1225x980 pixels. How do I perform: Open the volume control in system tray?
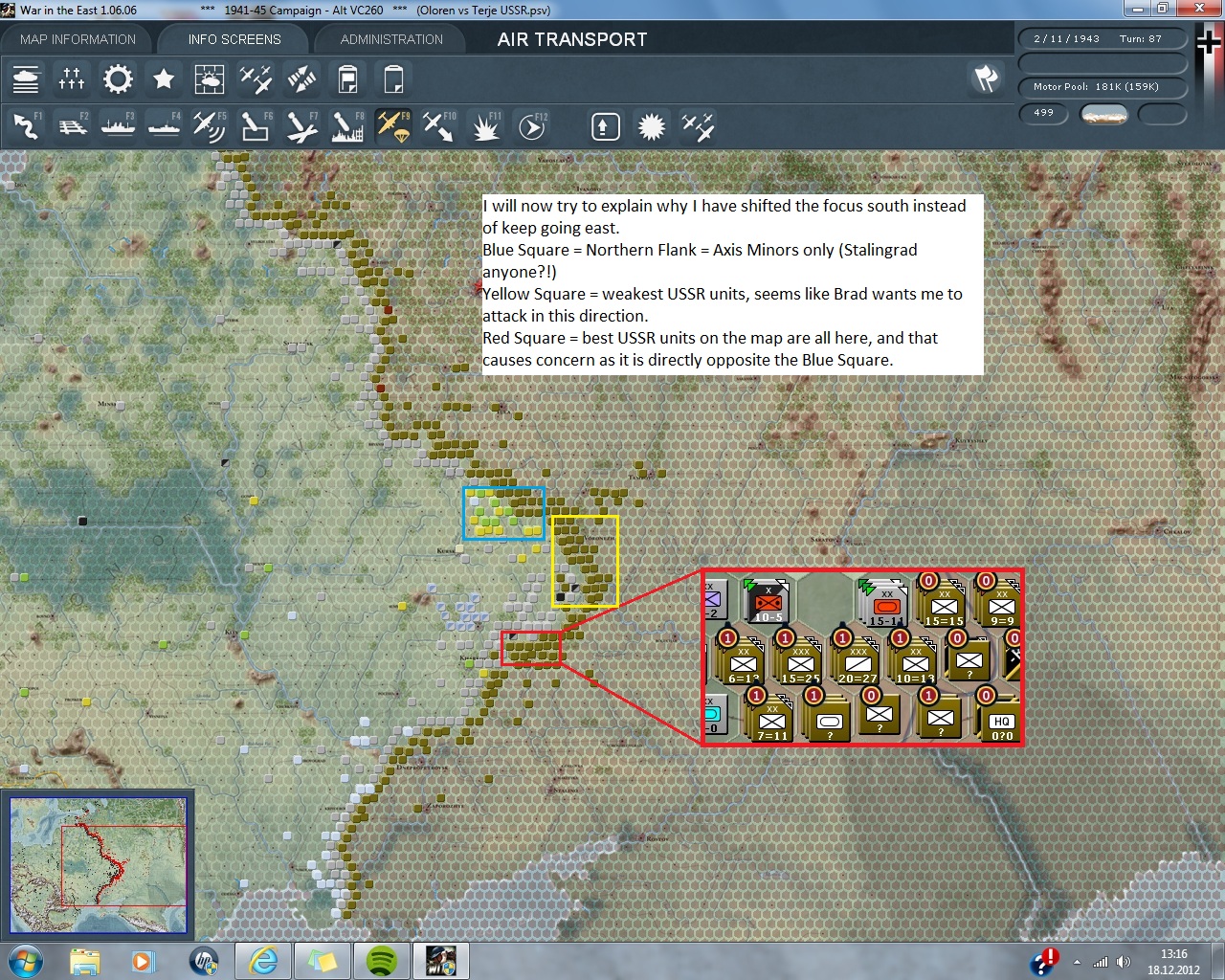coord(1124,962)
